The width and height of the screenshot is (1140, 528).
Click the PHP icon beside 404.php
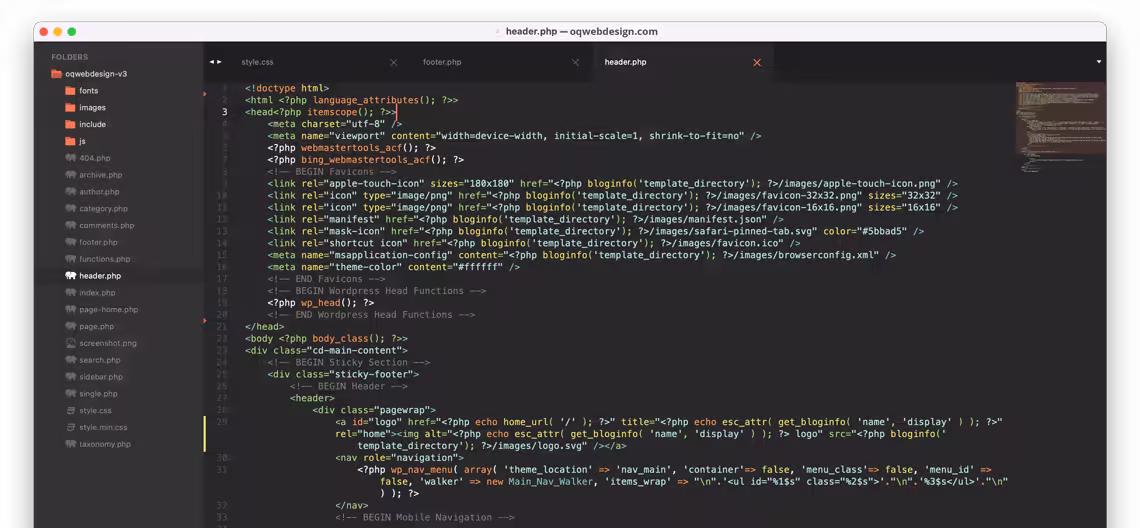(71, 158)
